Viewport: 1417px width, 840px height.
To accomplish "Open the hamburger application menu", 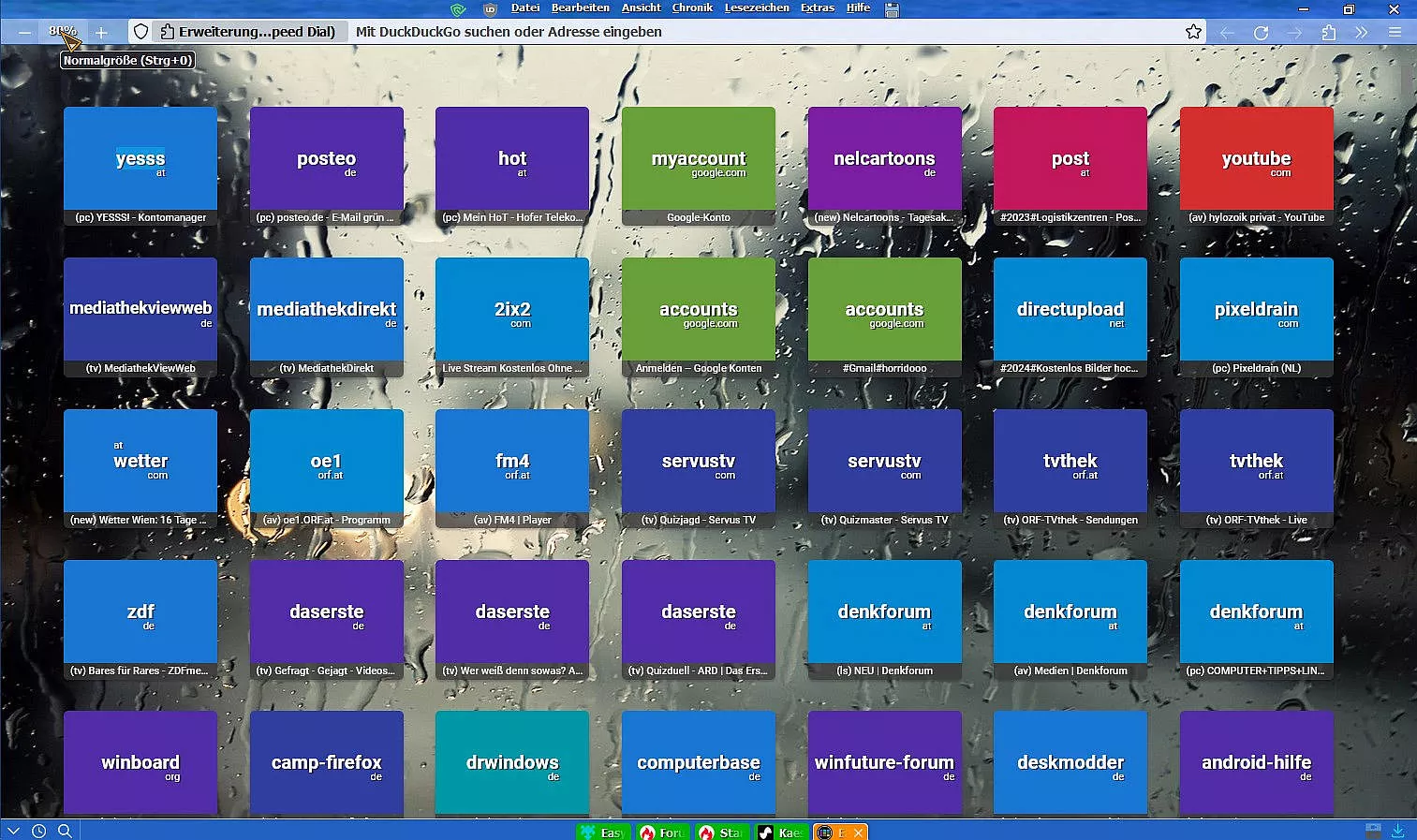I will click(1395, 32).
